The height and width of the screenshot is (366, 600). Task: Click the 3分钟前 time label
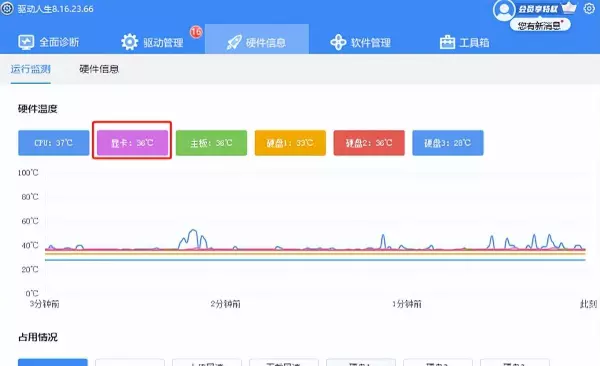point(44,304)
